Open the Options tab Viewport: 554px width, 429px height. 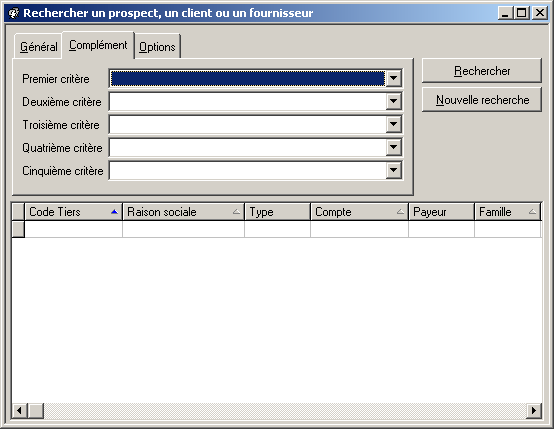click(157, 47)
